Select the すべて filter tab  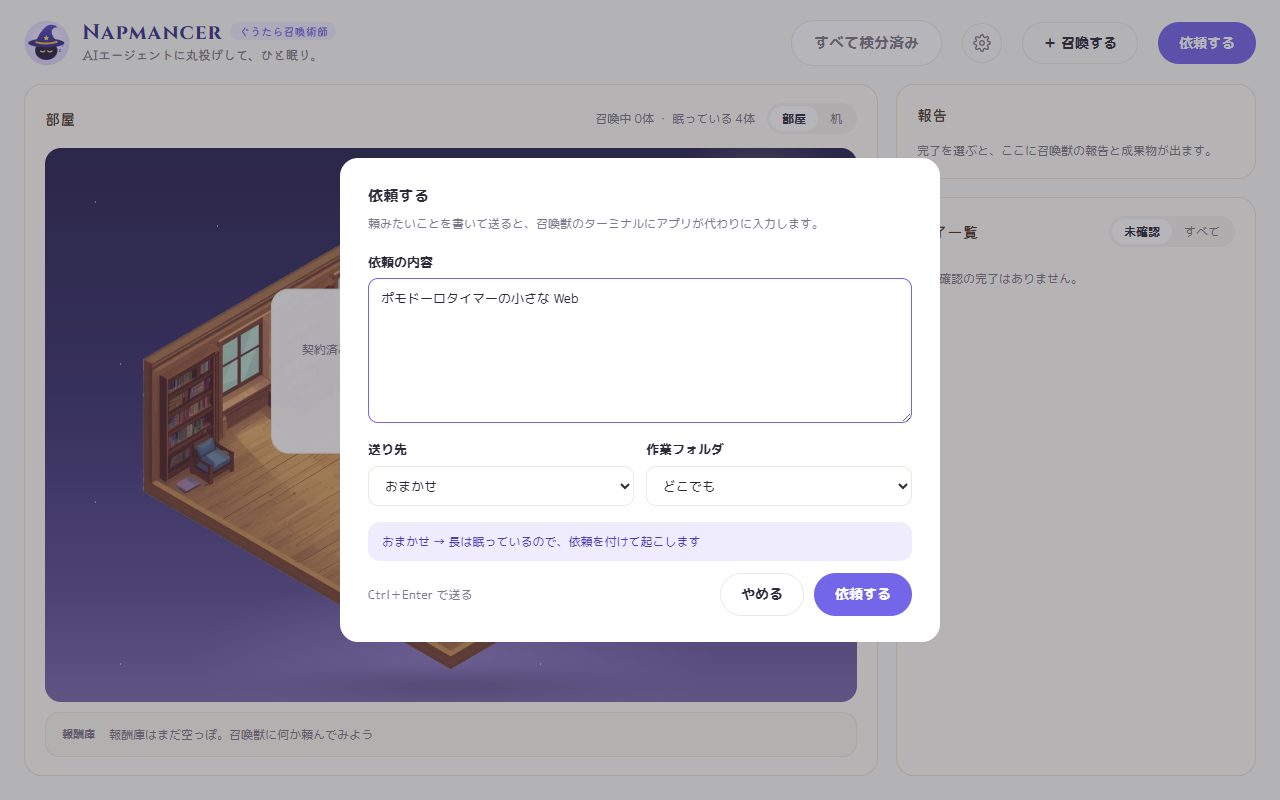click(1202, 231)
